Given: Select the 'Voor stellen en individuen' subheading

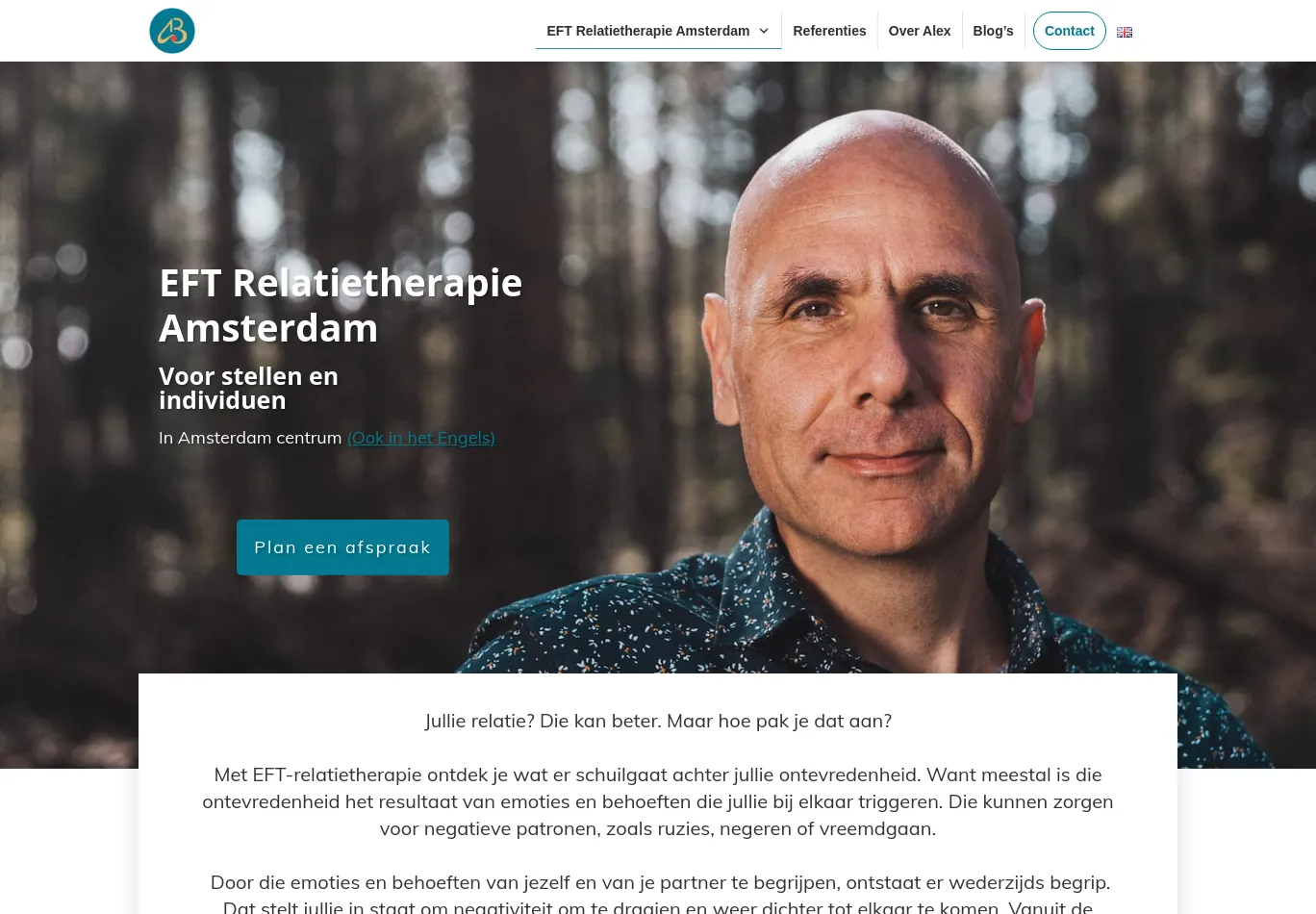Looking at the screenshot, I should [248, 388].
